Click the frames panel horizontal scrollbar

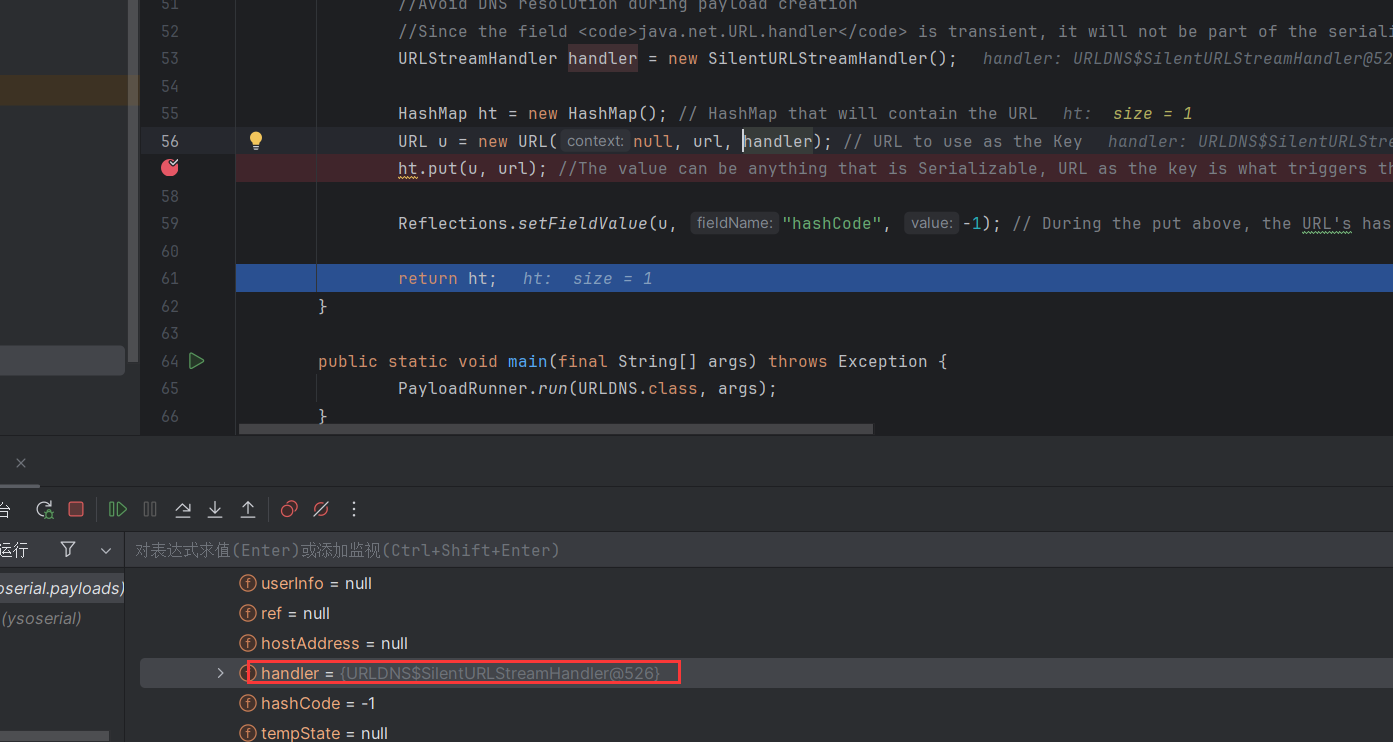point(54,736)
